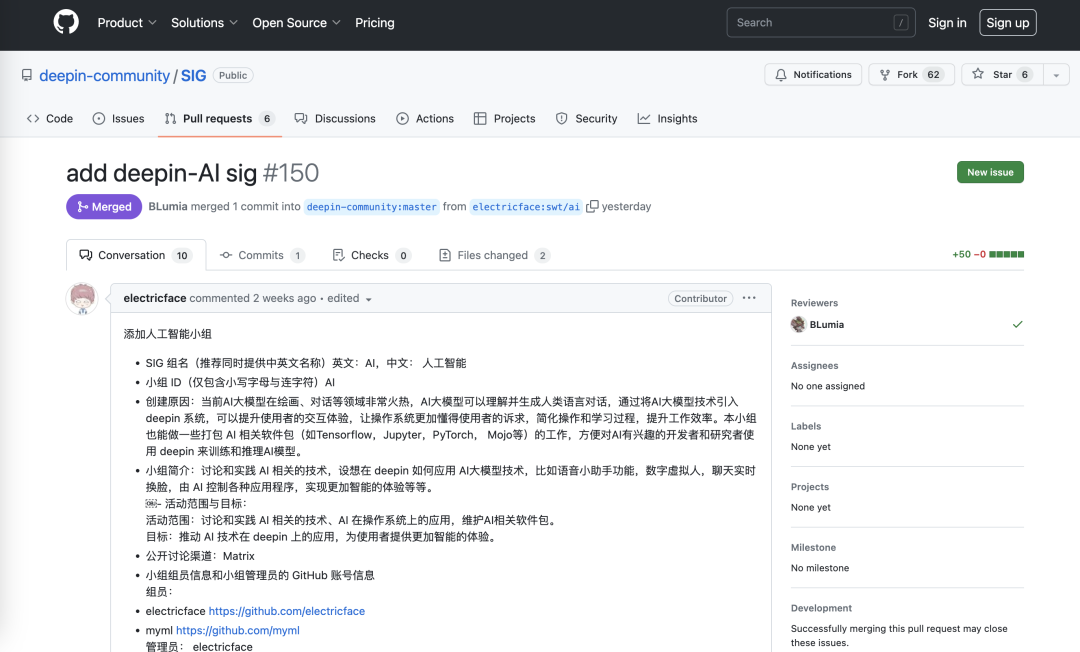Open the Discussions tab

click(335, 118)
